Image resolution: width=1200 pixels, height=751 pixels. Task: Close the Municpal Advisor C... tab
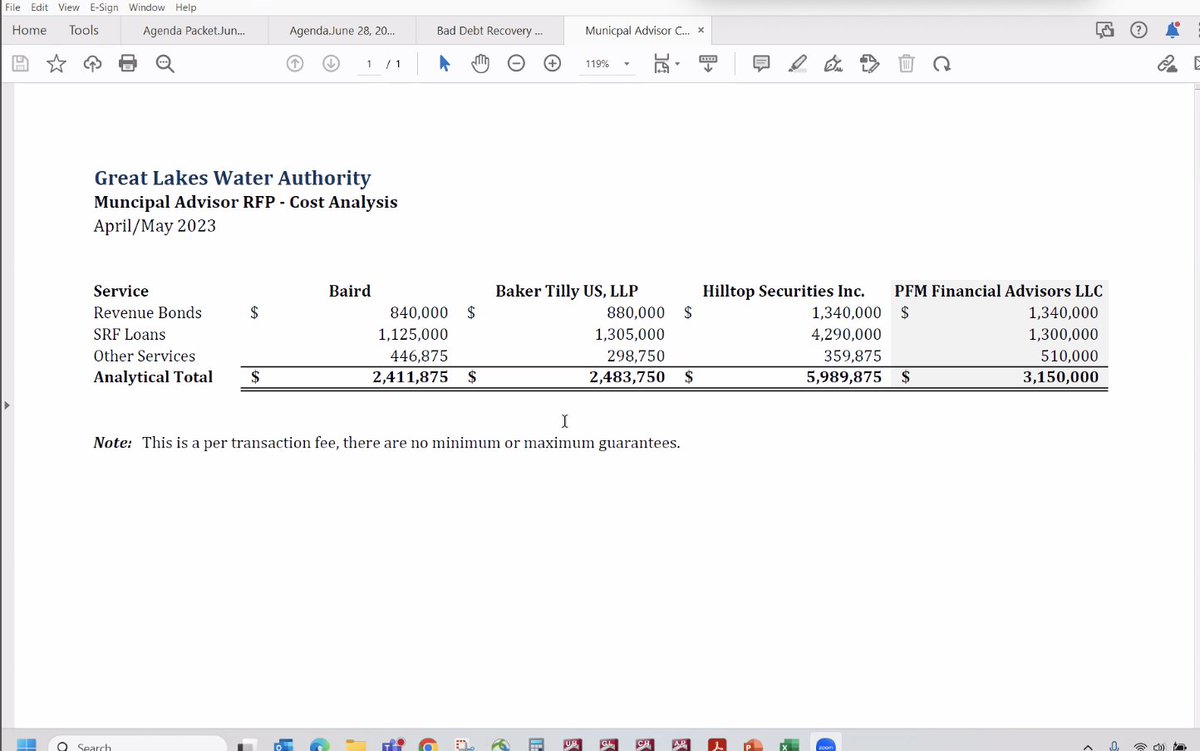[701, 30]
